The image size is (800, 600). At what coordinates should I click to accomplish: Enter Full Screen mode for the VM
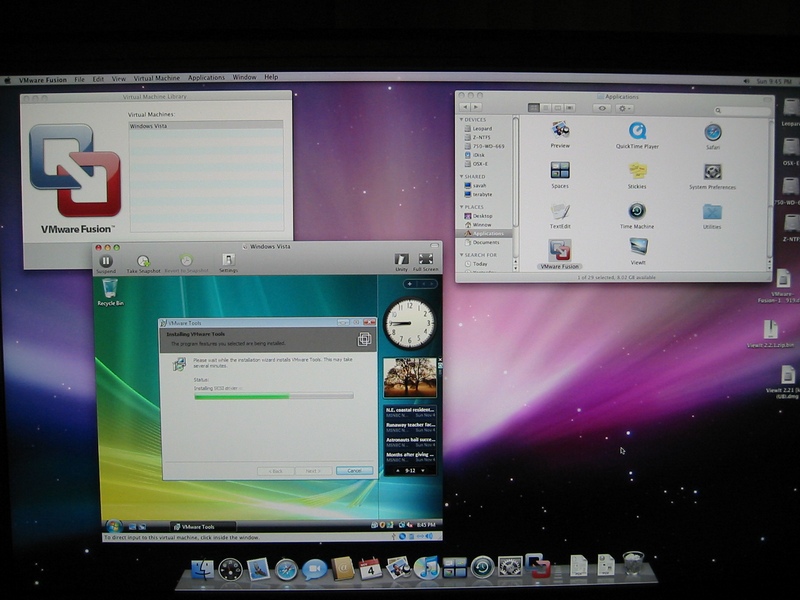426,259
